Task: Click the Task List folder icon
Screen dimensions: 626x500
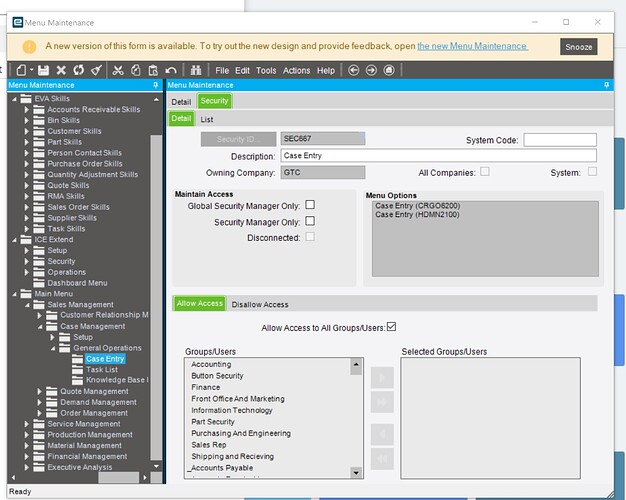Action: pyautogui.click(x=77, y=369)
